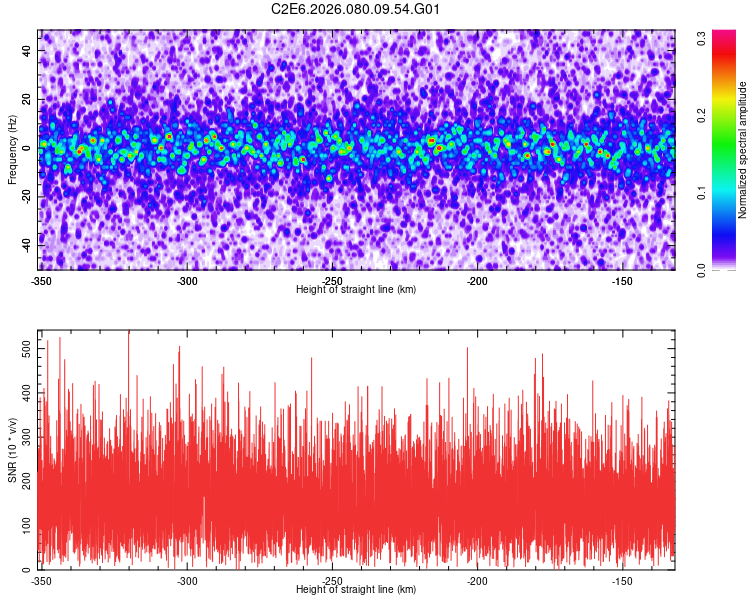This screenshot has width=750, height=600.
Task: Select the Frequency (Hz) axis label
Action: [12, 150]
